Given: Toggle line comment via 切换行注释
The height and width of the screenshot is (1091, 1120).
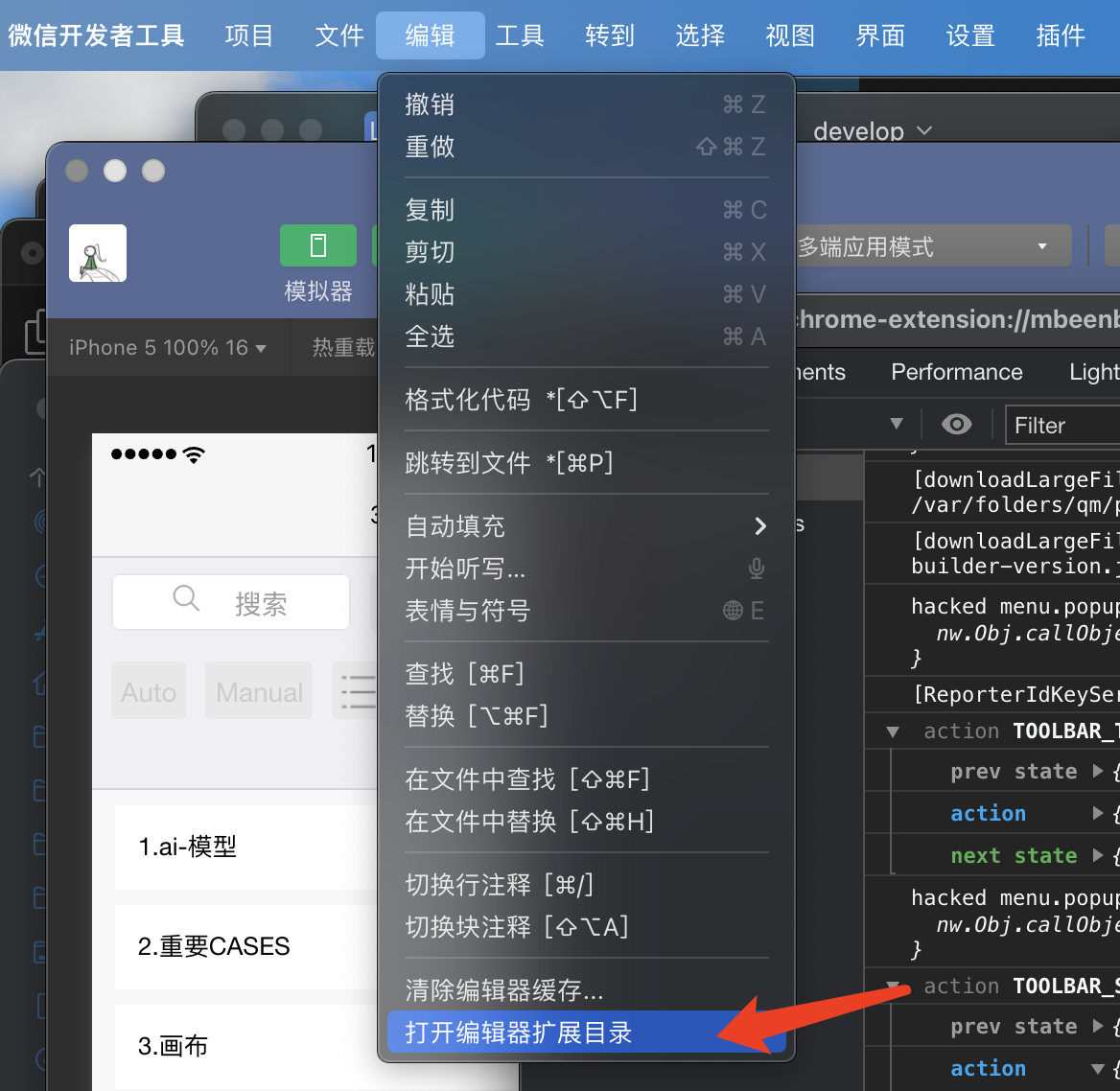Looking at the screenshot, I should tap(587, 885).
